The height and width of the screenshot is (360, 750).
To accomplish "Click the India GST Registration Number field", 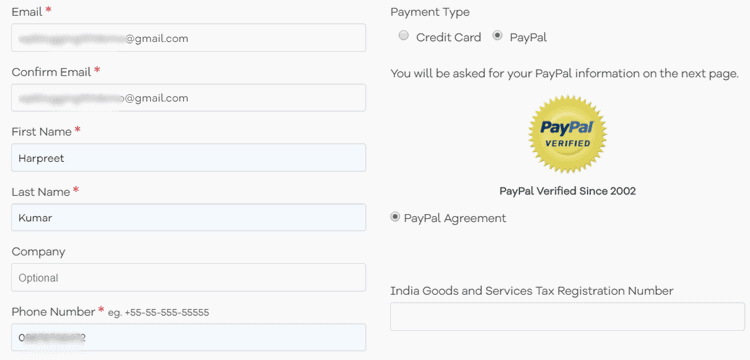I will (567, 316).
